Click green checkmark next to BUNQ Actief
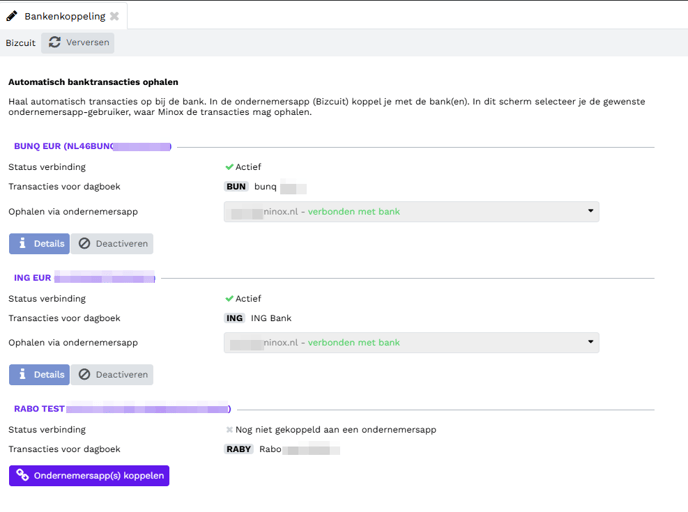This screenshot has width=688, height=512. coord(229,167)
